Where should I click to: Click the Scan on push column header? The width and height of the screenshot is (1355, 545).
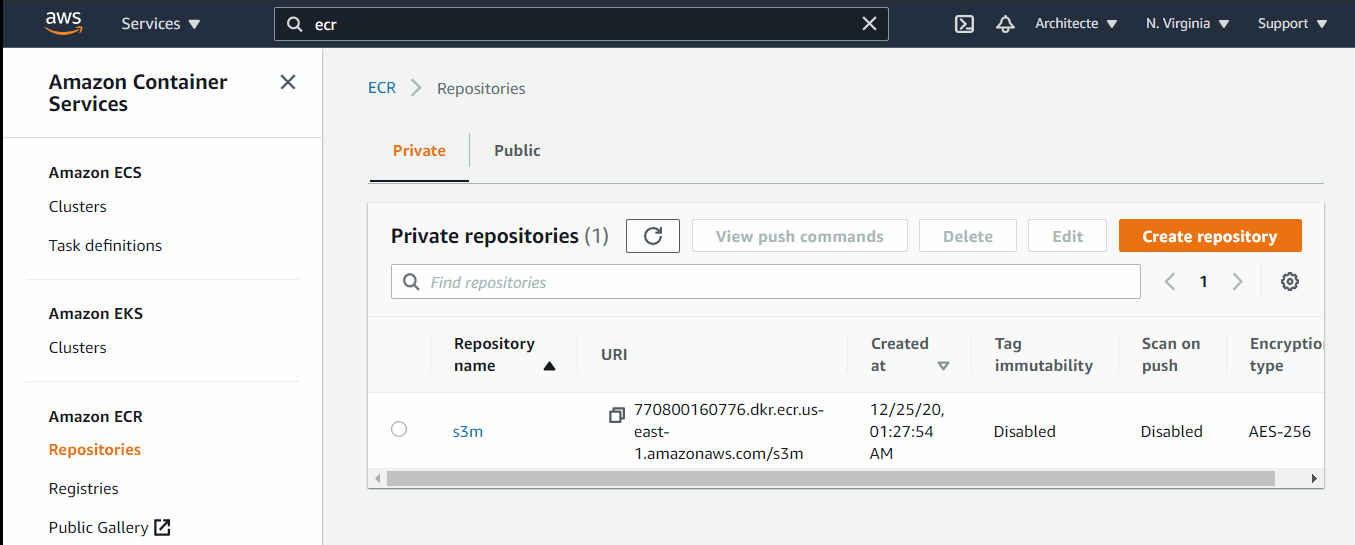pos(1171,355)
